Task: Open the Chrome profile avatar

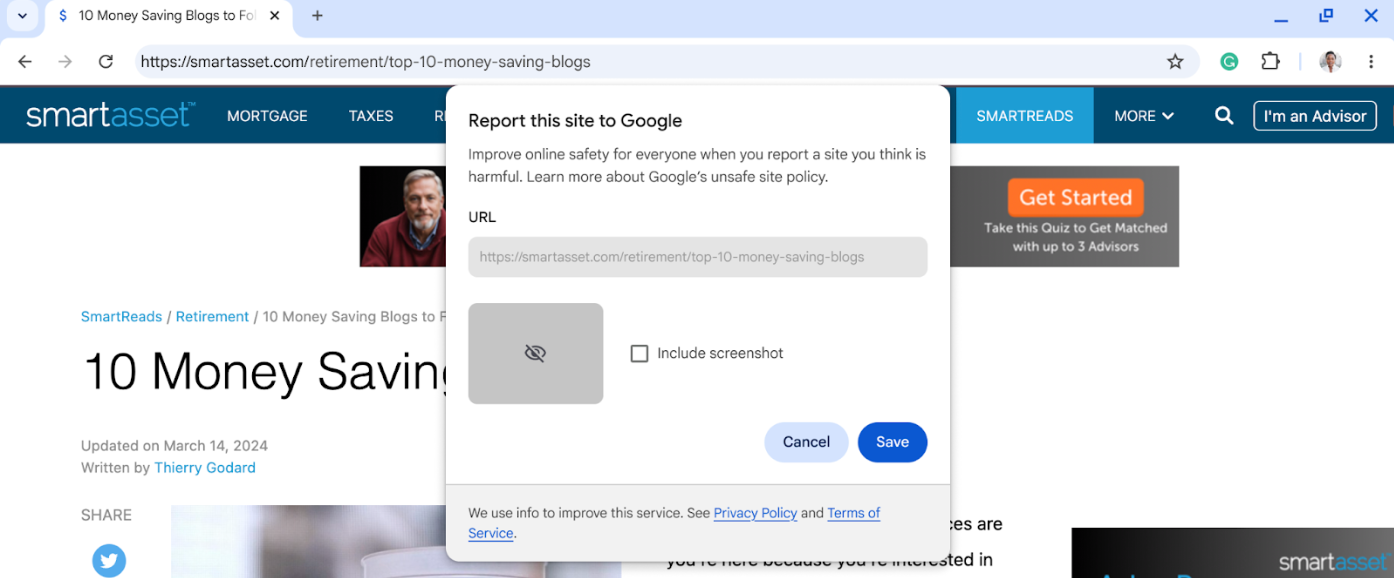Action: [x=1330, y=62]
